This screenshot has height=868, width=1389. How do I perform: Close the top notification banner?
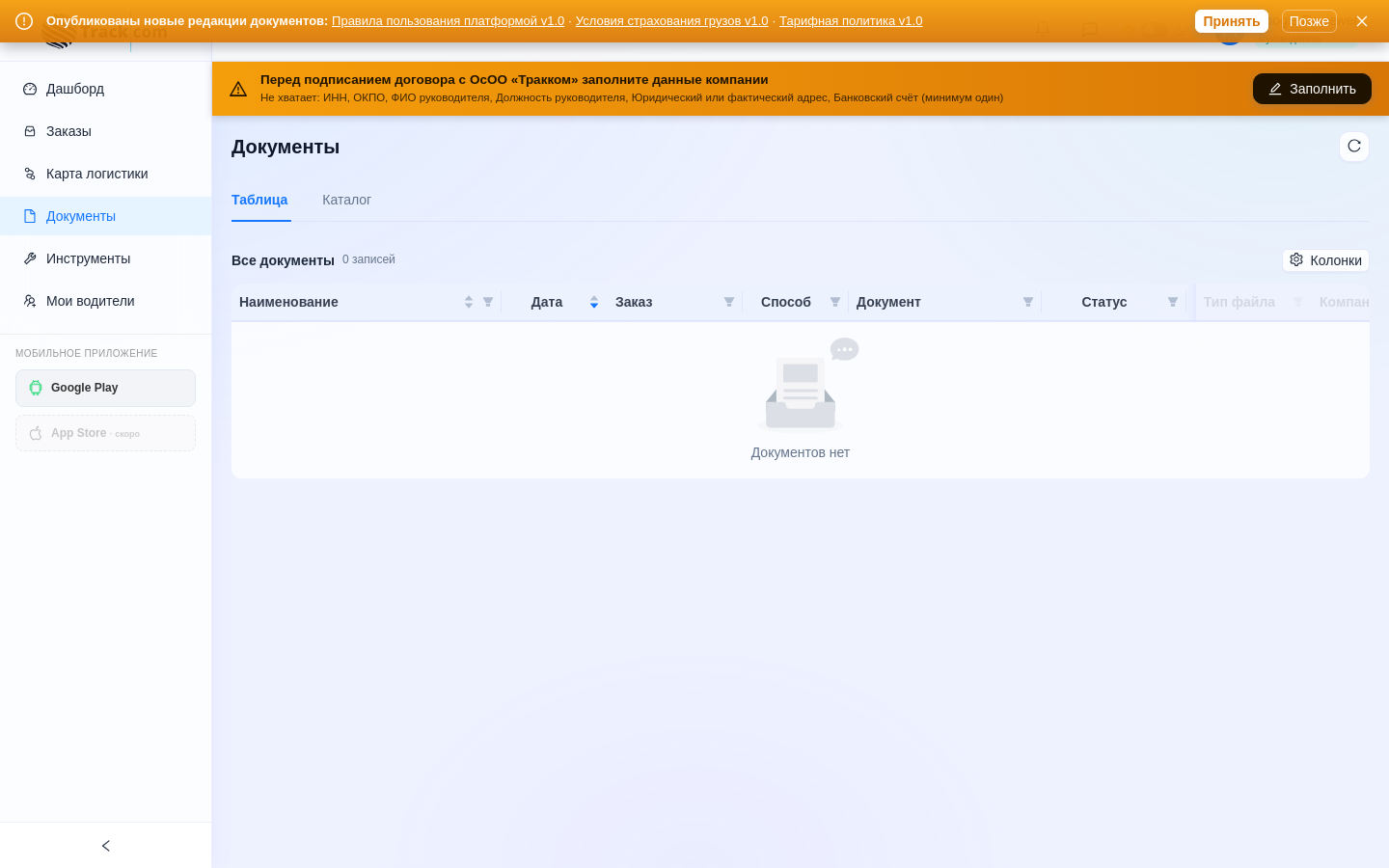click(1362, 21)
